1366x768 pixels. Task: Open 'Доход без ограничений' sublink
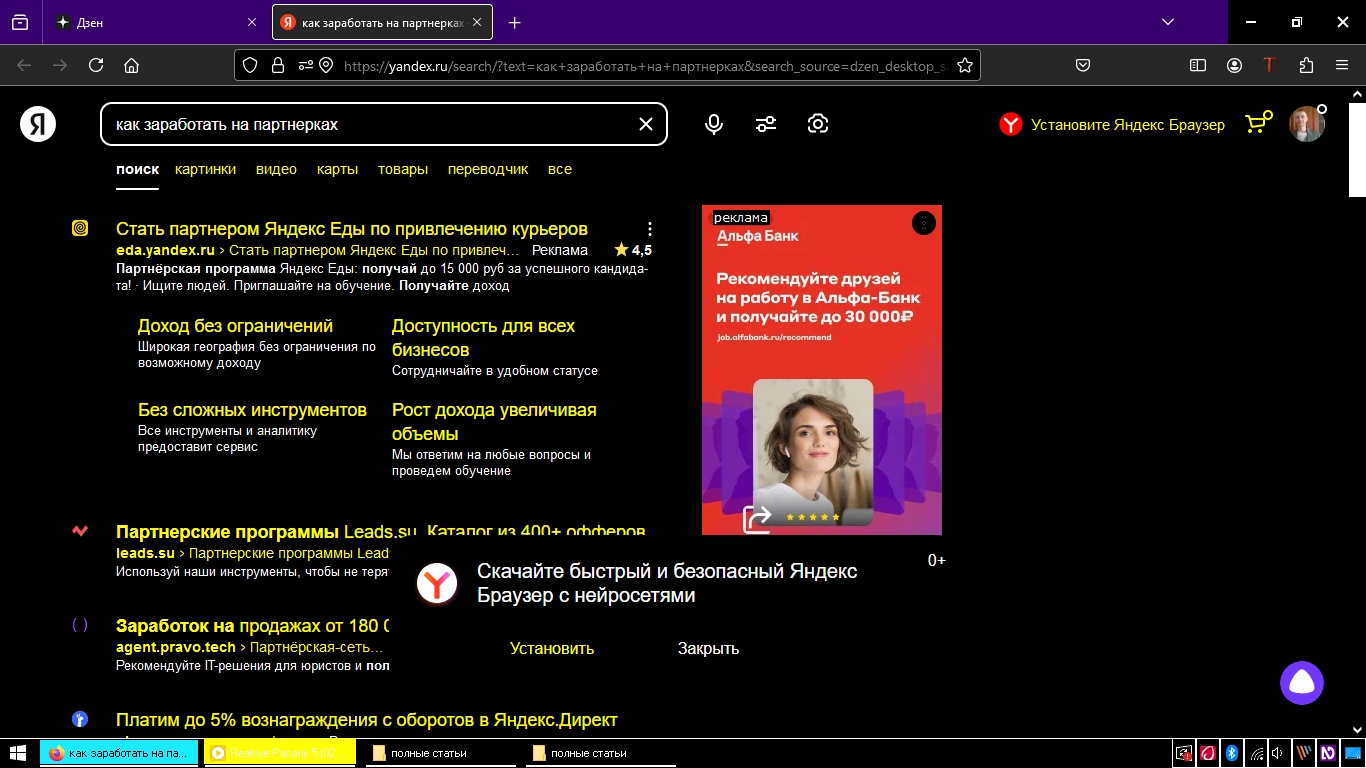235,326
